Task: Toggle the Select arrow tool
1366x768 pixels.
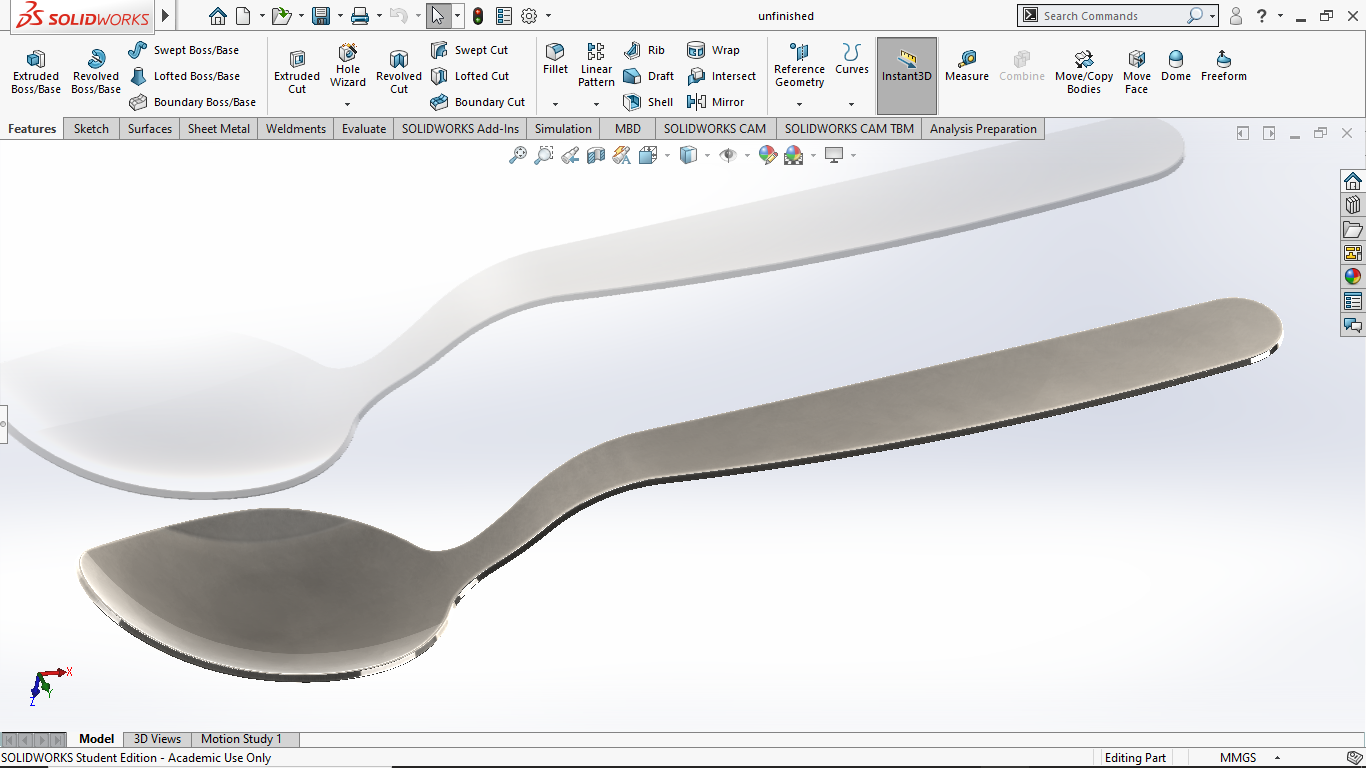Action: [x=437, y=16]
